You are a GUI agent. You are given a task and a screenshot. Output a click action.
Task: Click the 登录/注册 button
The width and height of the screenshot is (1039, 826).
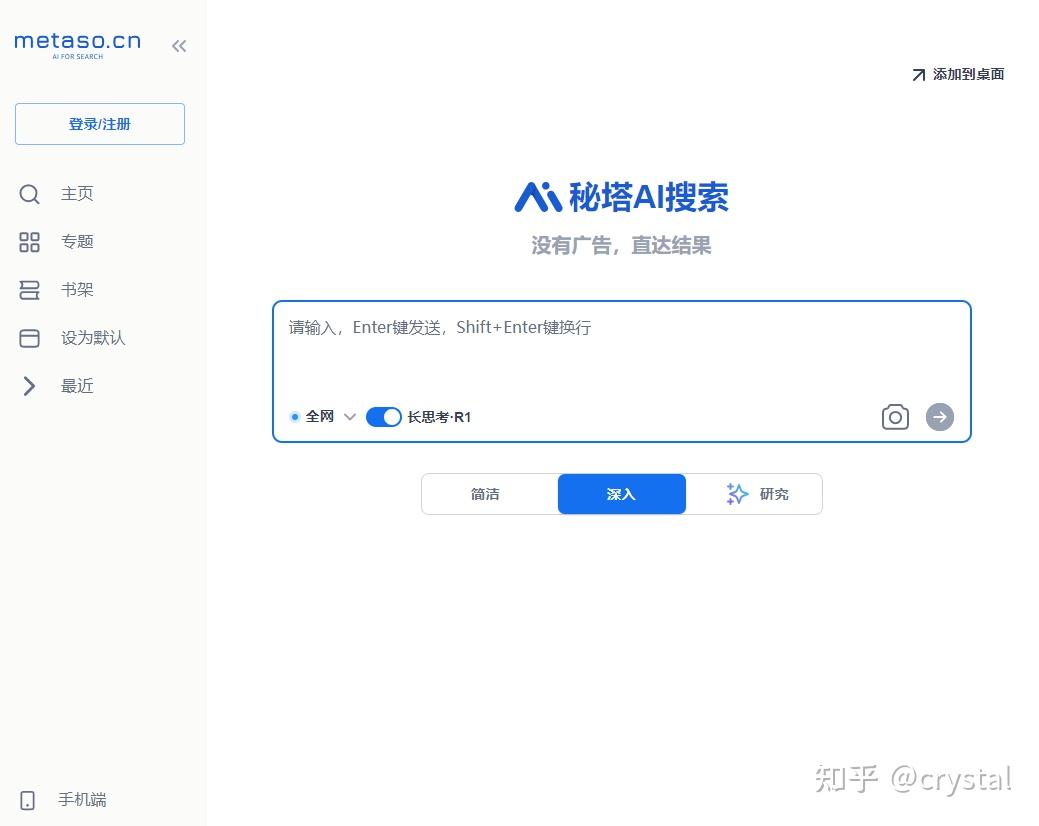point(100,124)
